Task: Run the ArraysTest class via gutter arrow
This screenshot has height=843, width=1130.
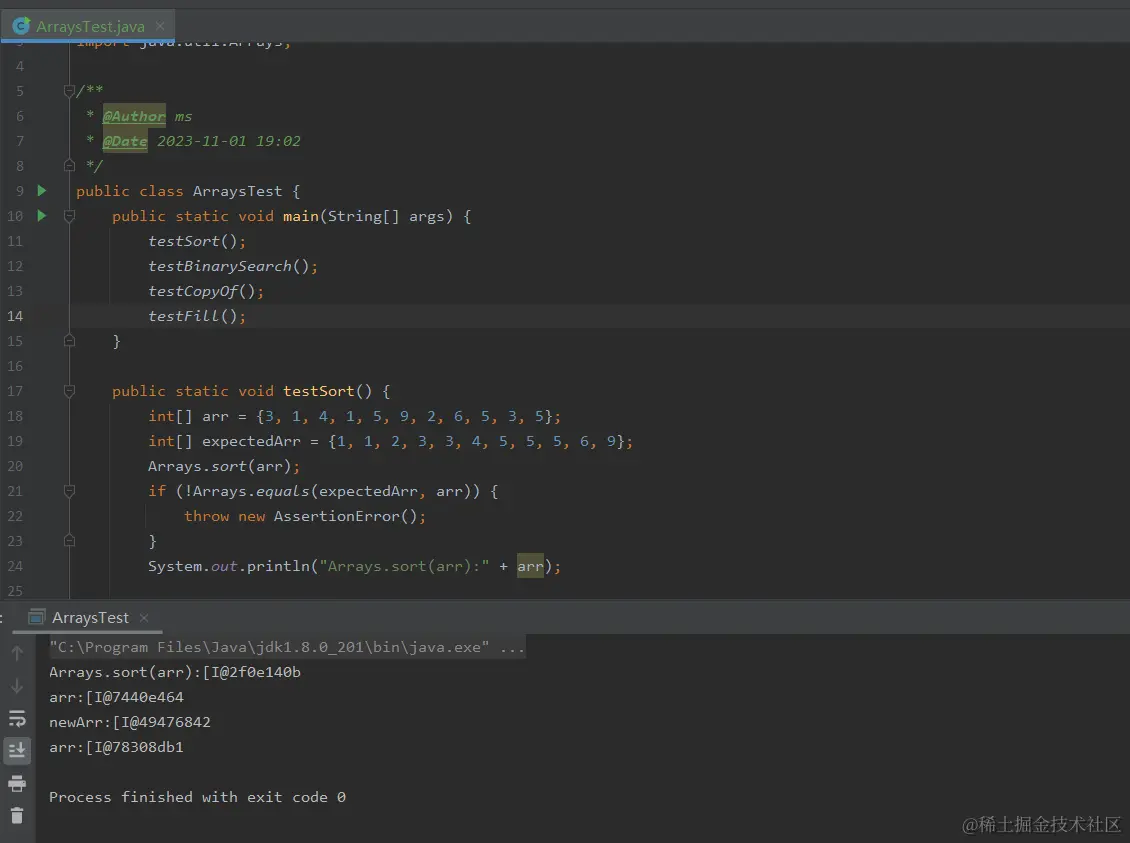Action: (42, 191)
